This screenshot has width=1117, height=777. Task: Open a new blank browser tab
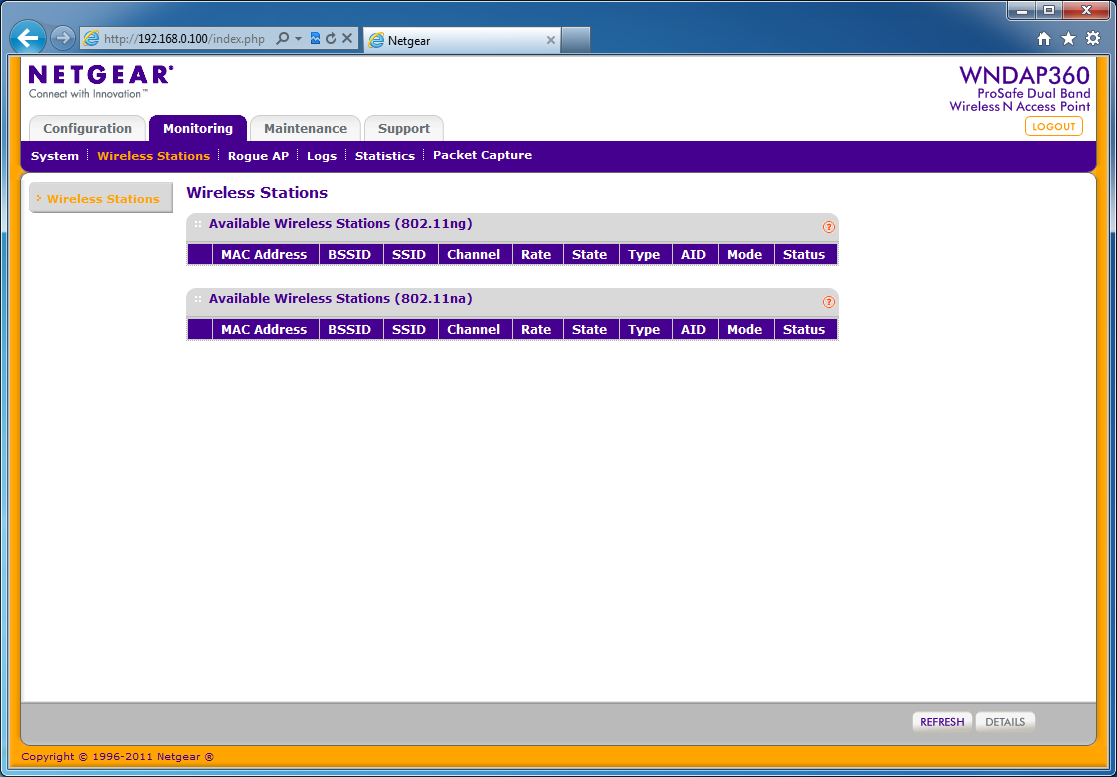576,41
